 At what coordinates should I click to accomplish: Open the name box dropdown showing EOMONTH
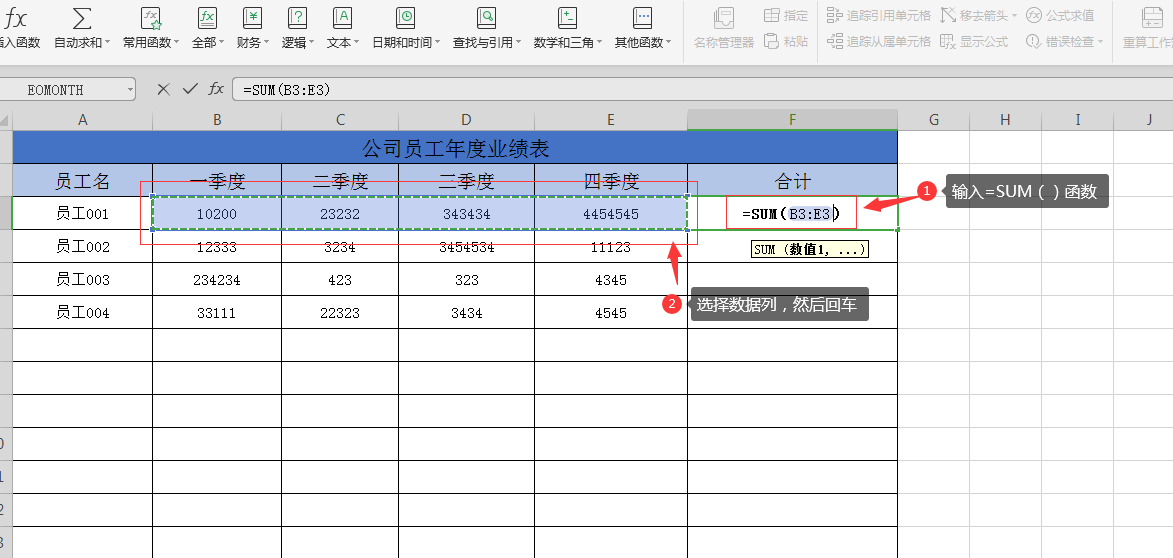[x=130, y=90]
